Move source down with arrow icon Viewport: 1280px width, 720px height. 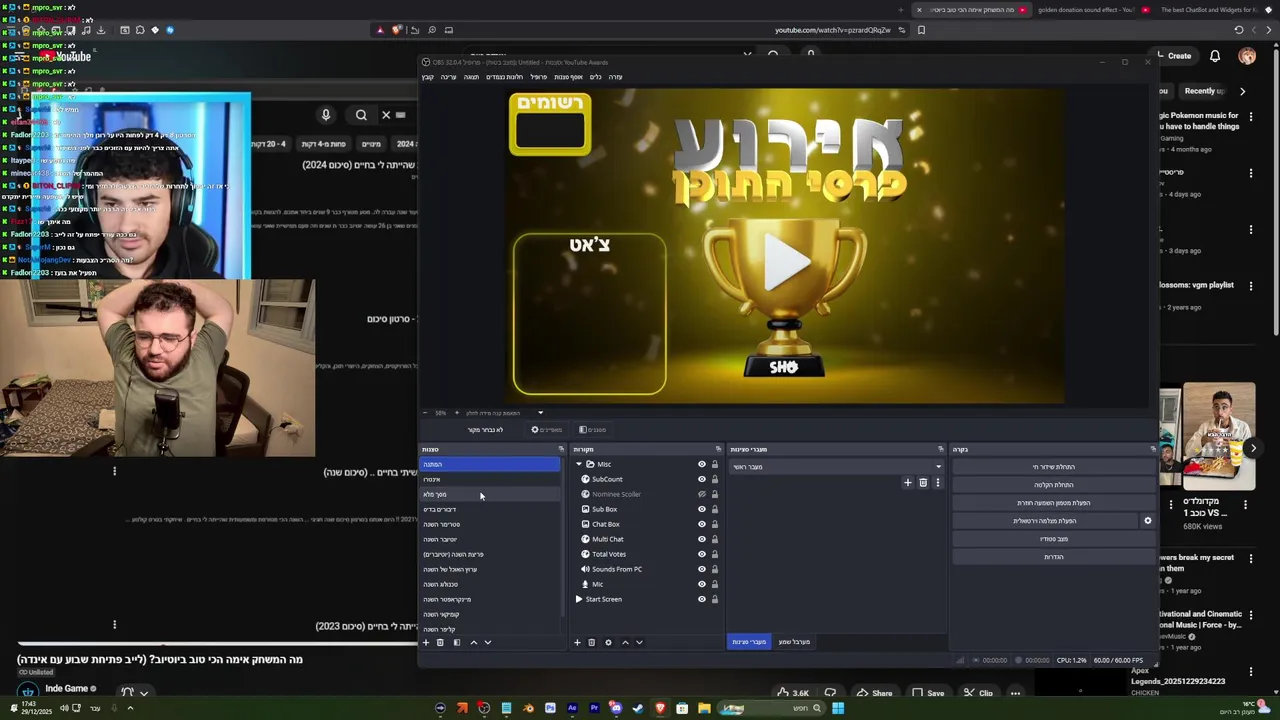(639, 642)
